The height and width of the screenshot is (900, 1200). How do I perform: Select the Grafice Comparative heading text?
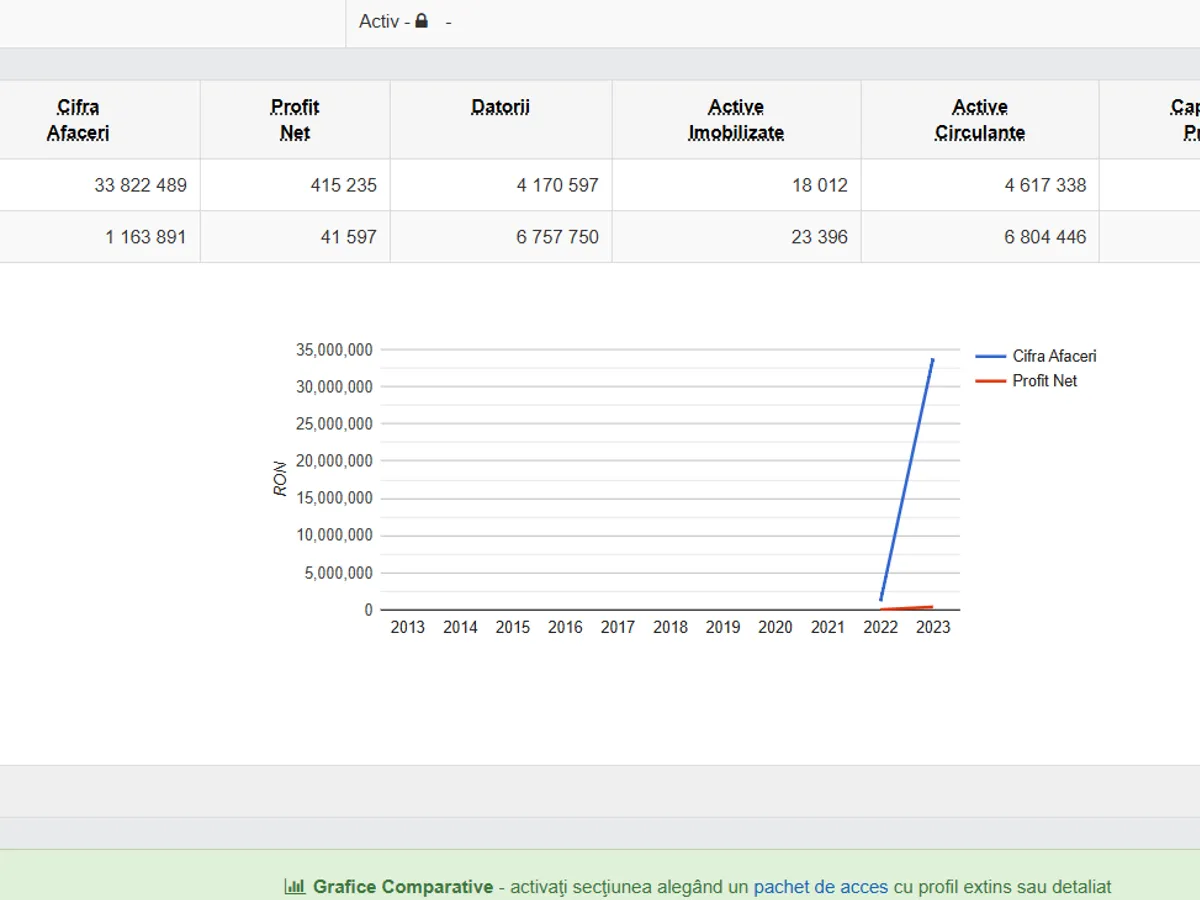click(x=403, y=887)
